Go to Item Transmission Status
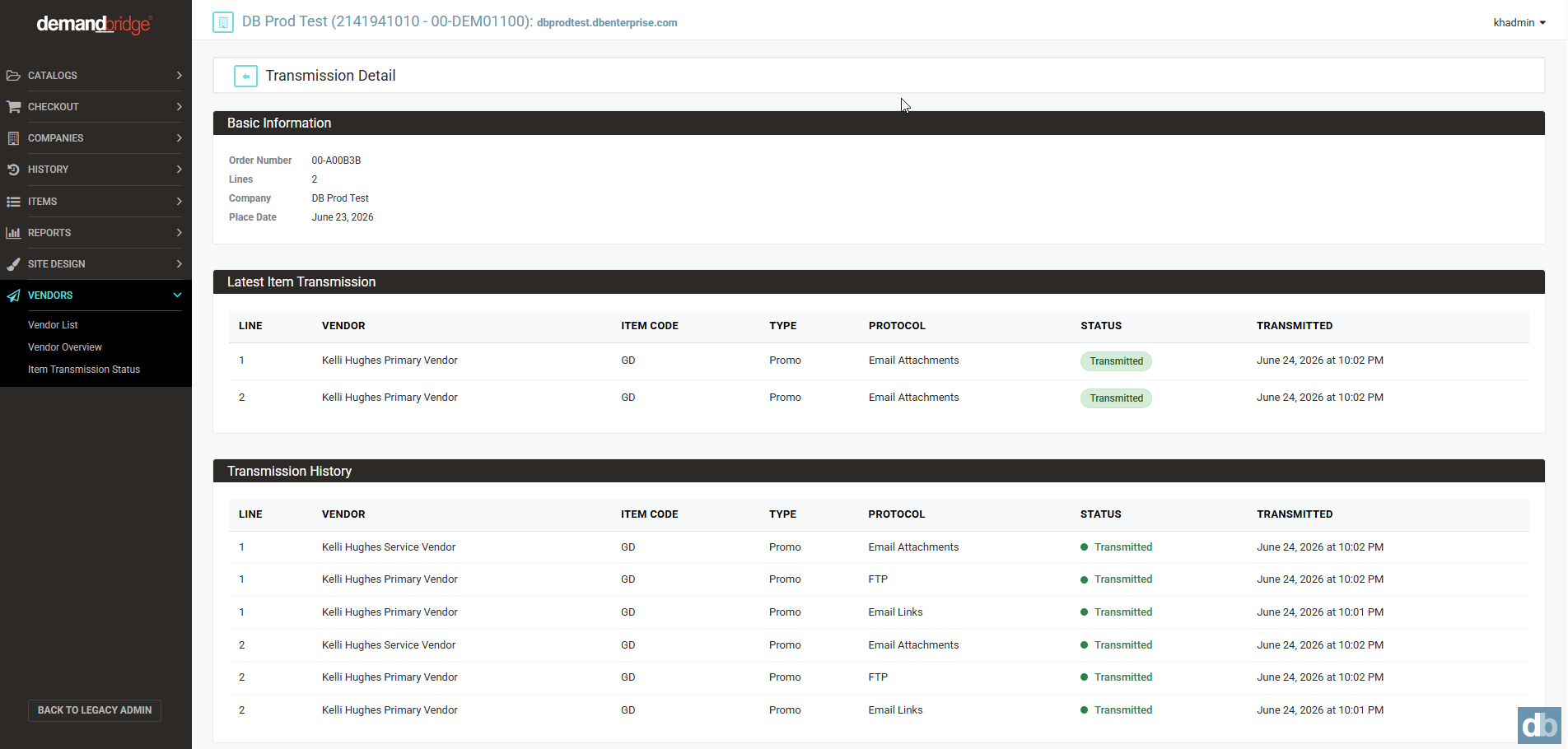 [x=84, y=370]
